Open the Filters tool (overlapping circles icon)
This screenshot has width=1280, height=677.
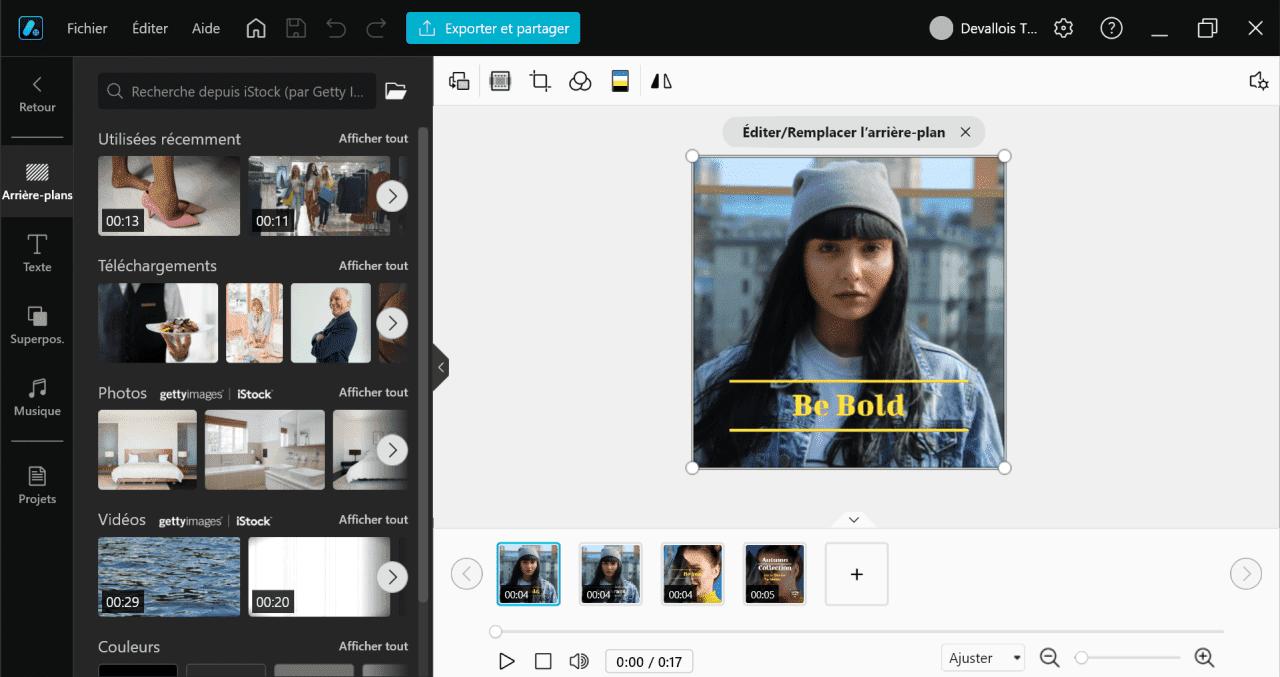tap(580, 80)
